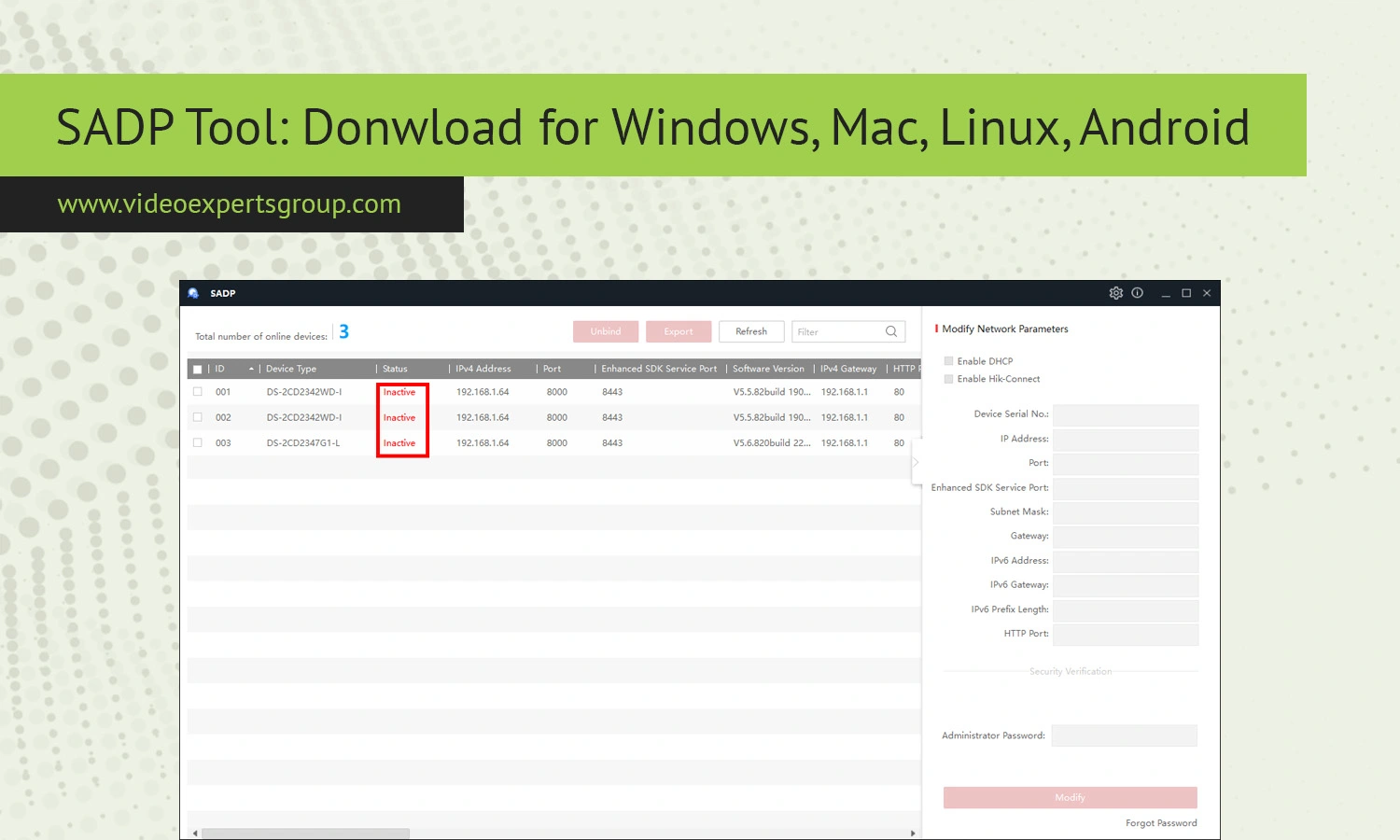Collapse the right panel with arrow handle
Image resolution: width=1400 pixels, height=840 pixels.
click(x=916, y=462)
